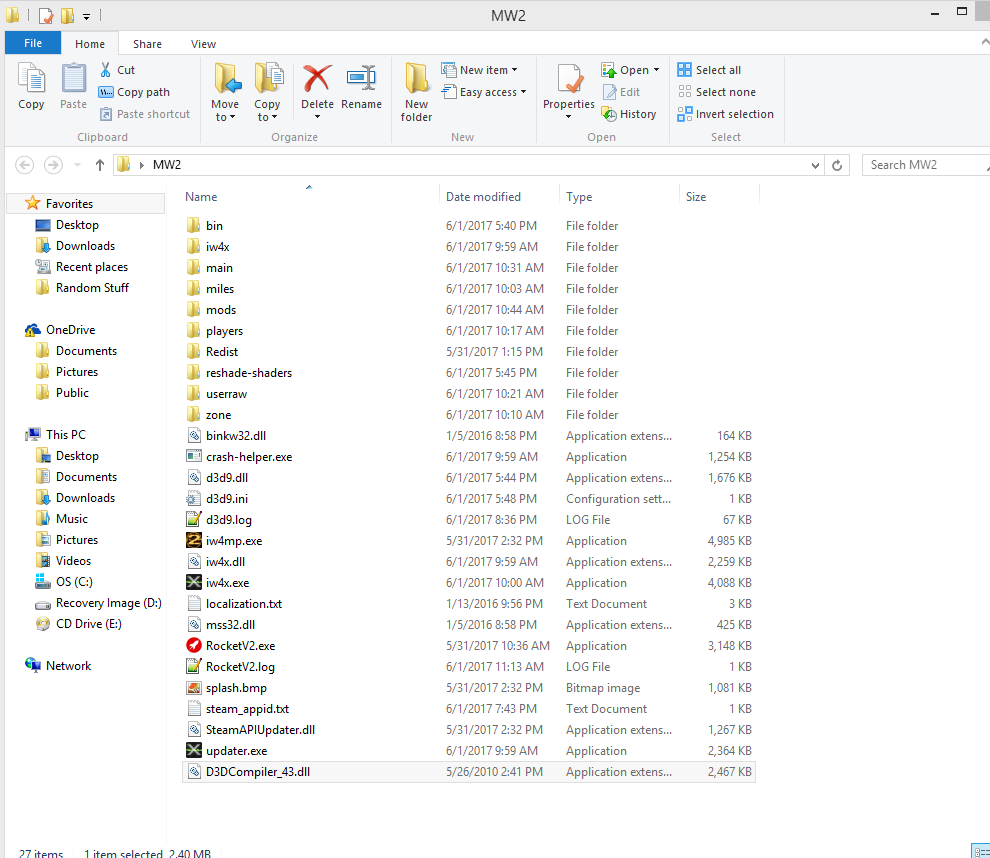
Task: Open CD Drive (E:)
Action: click(x=88, y=624)
